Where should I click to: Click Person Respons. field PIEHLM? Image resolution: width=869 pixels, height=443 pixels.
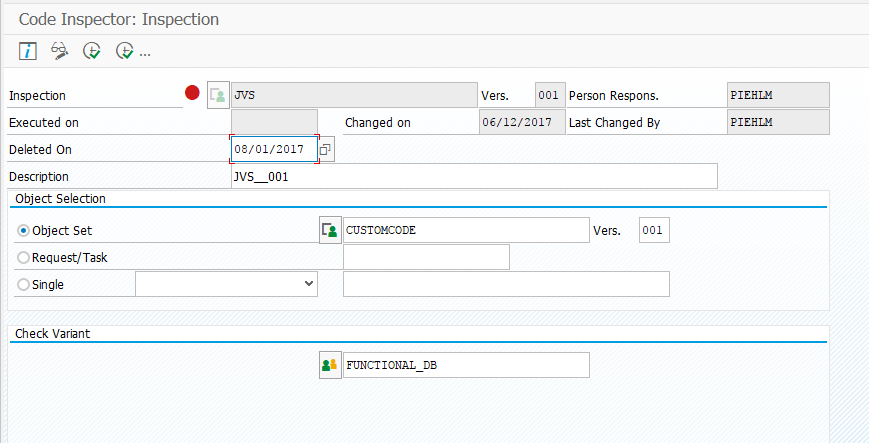click(x=778, y=95)
